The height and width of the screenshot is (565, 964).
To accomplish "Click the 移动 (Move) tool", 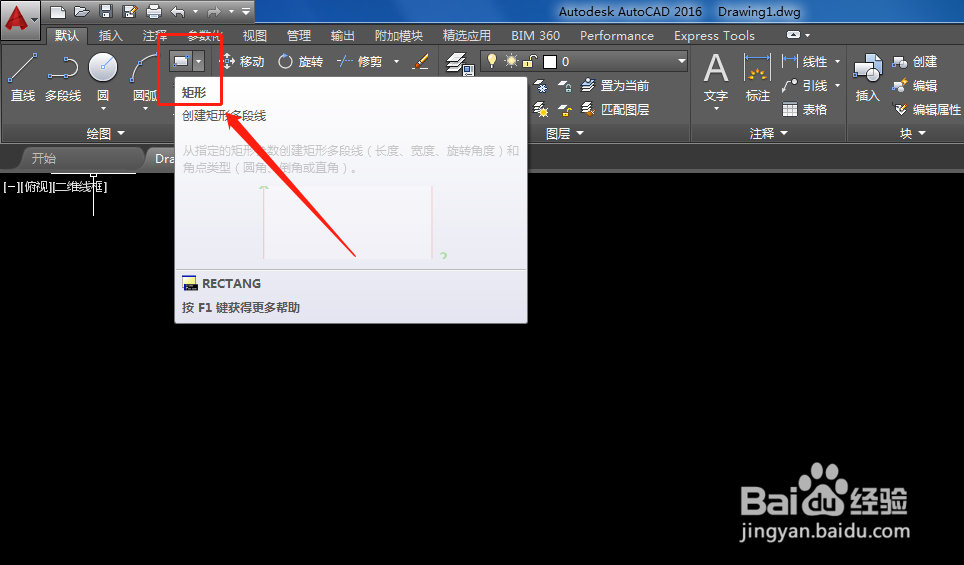I will pos(242,61).
